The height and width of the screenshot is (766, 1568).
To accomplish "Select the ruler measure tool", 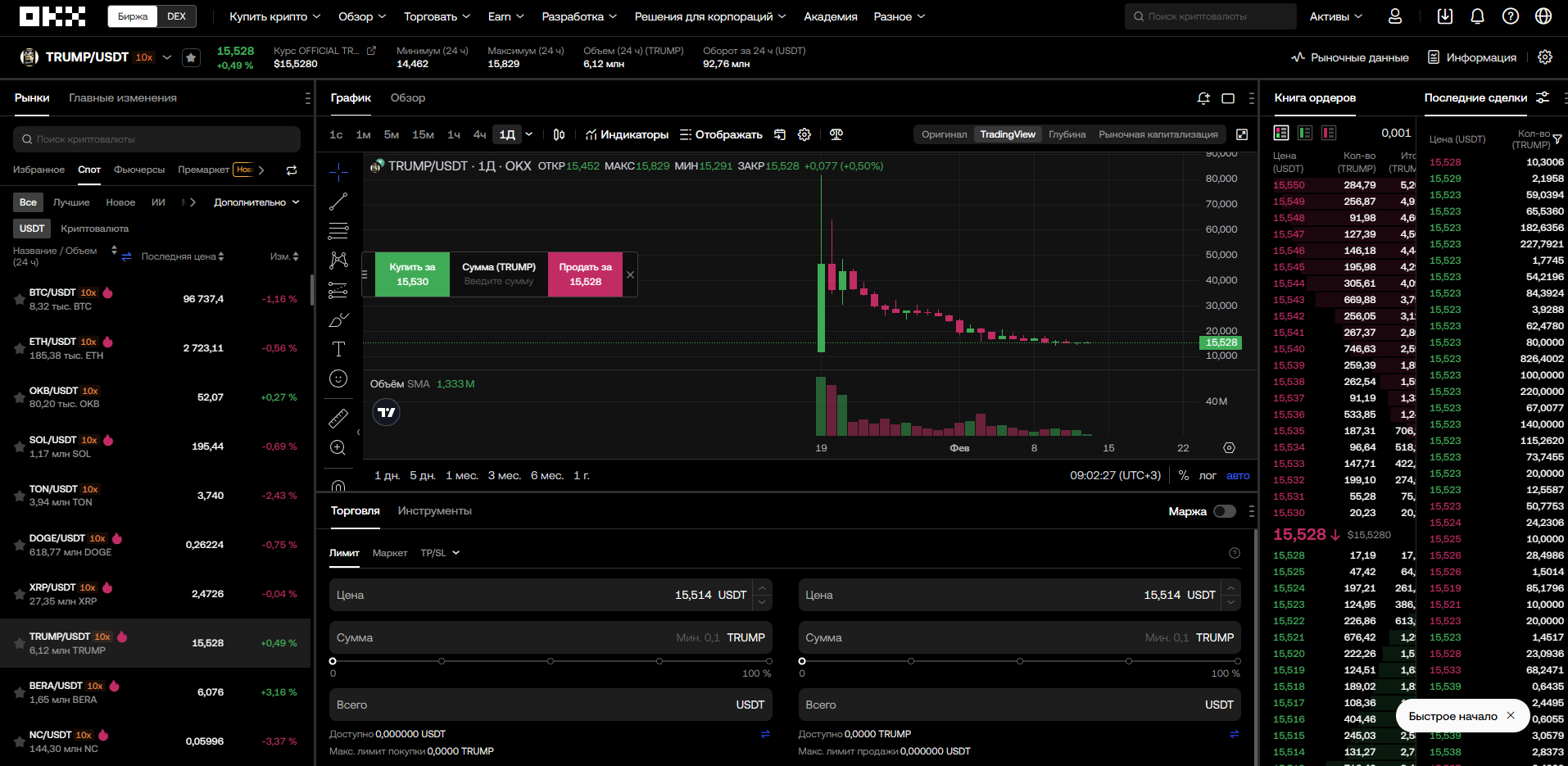I will point(338,418).
